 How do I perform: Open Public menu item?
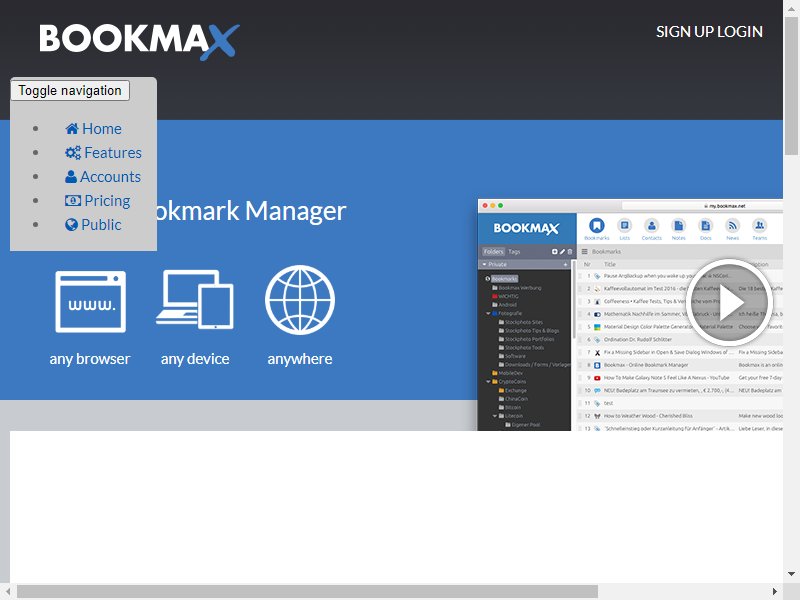click(93, 224)
